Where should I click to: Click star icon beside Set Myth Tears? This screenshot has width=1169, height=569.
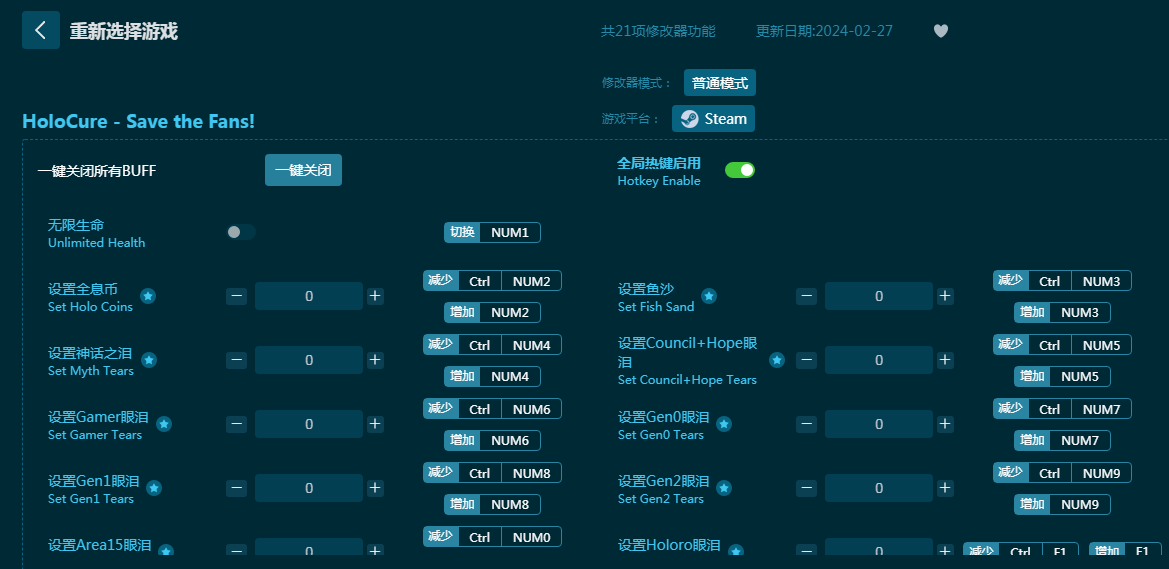[x=149, y=360]
